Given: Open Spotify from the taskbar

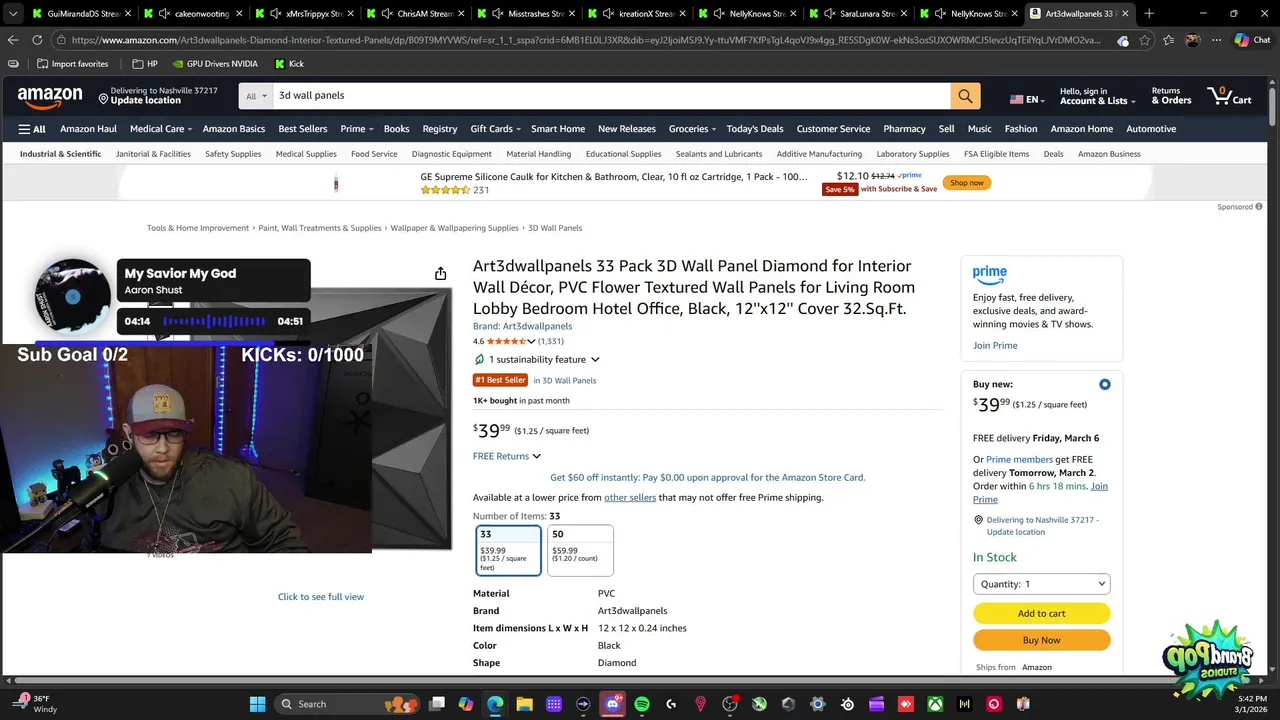Looking at the screenshot, I should click(642, 704).
